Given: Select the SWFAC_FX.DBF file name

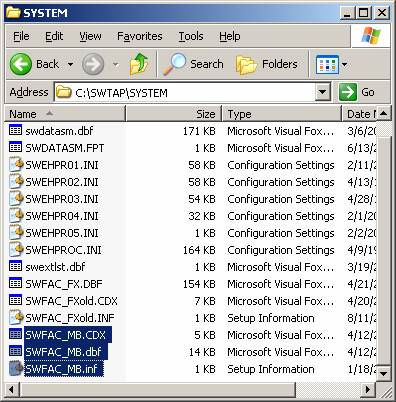Looking at the screenshot, I should [64, 284].
